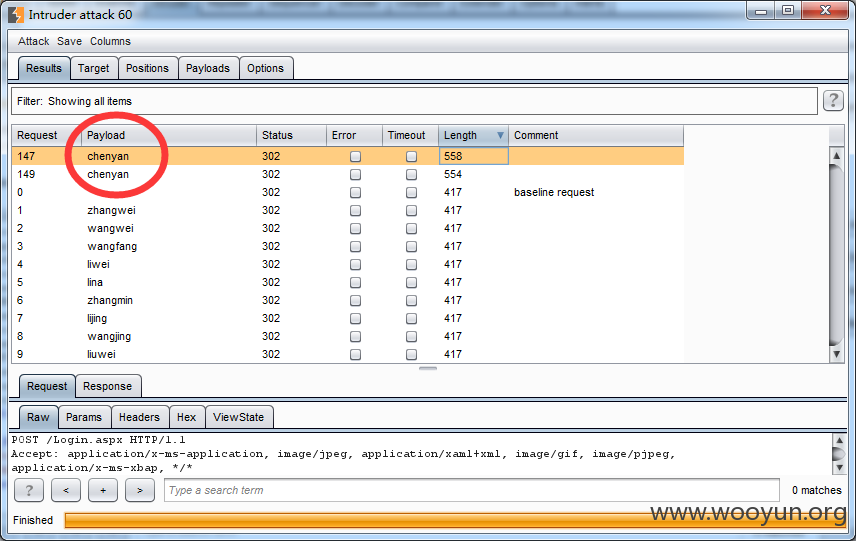856x541 pixels.
Task: Sort results by Error column header
Action: coord(354,135)
